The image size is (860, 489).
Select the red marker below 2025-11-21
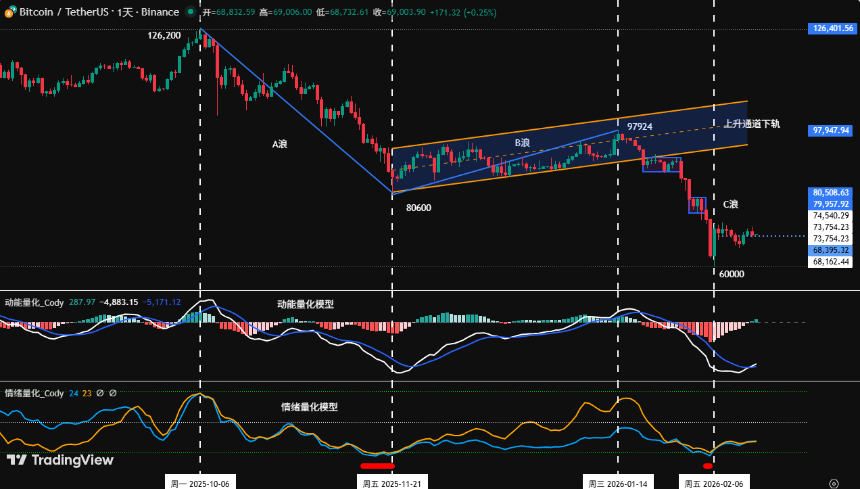[x=377, y=465]
